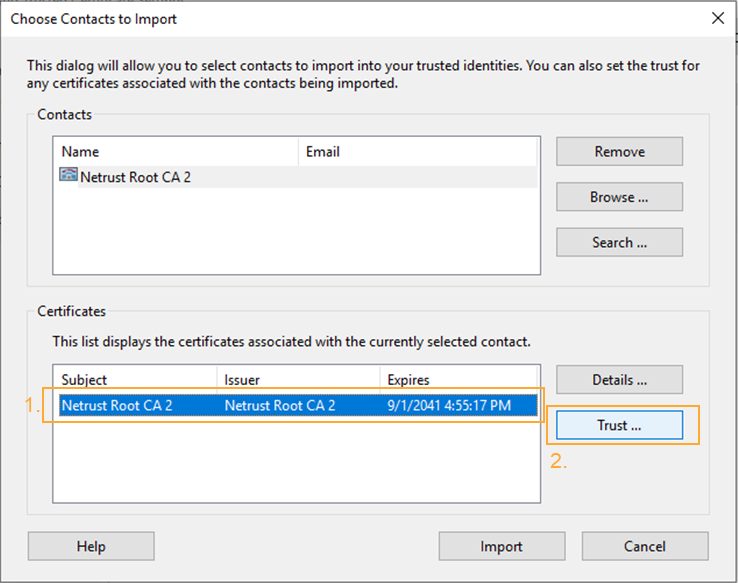Open the Browse... file picker
The height and width of the screenshot is (583, 738).
(619, 197)
